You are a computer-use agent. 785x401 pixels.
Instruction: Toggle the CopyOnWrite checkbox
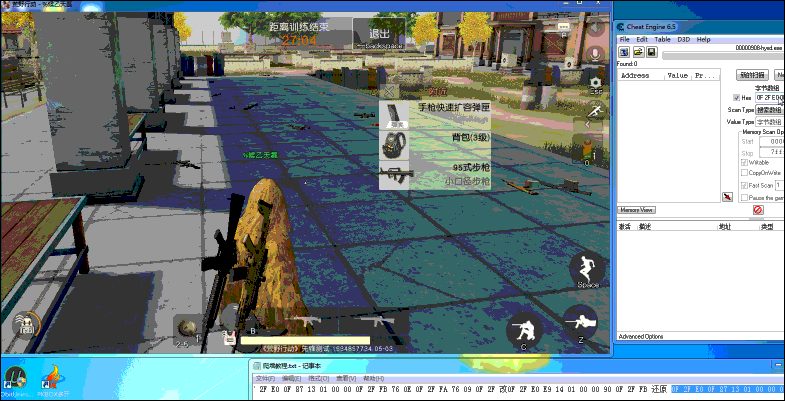(x=744, y=173)
